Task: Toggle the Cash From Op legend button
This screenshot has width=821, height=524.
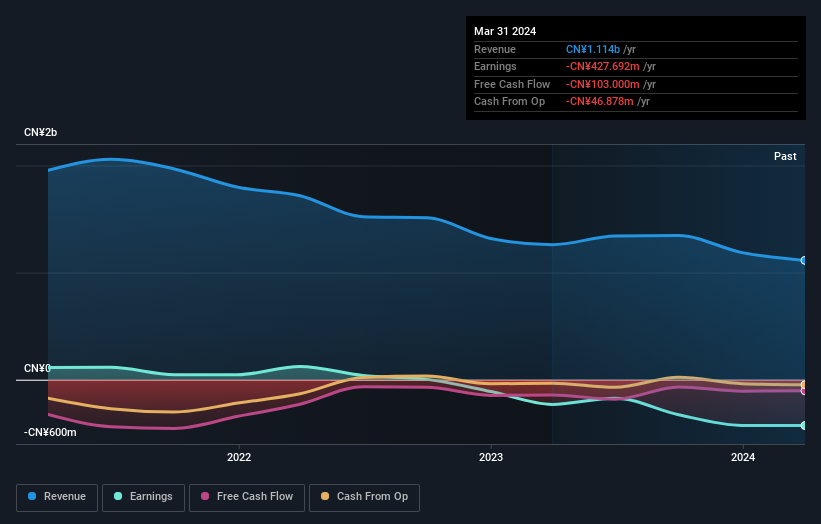Action: tap(364, 497)
